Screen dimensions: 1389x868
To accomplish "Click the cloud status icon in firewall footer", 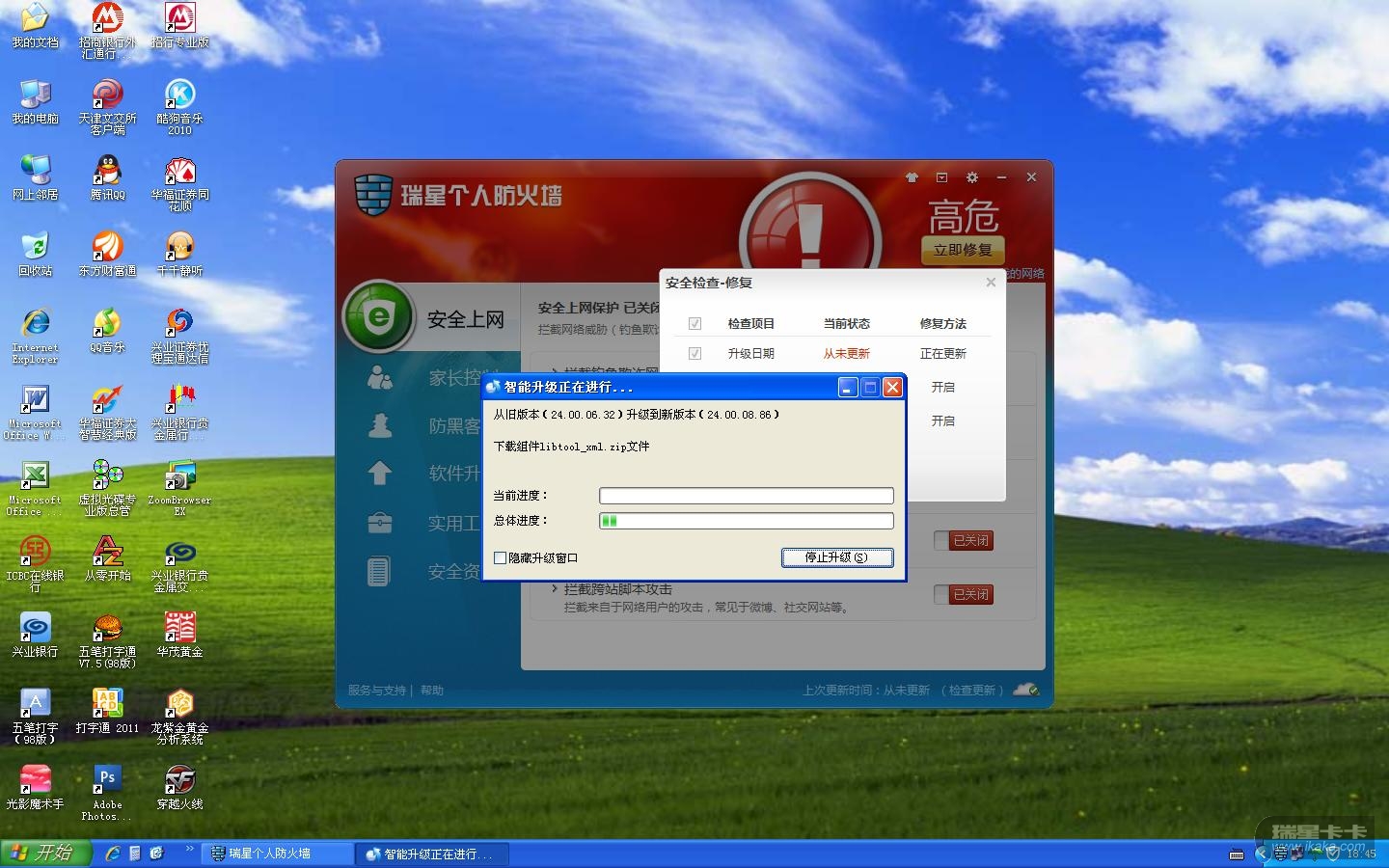I will (x=1026, y=690).
